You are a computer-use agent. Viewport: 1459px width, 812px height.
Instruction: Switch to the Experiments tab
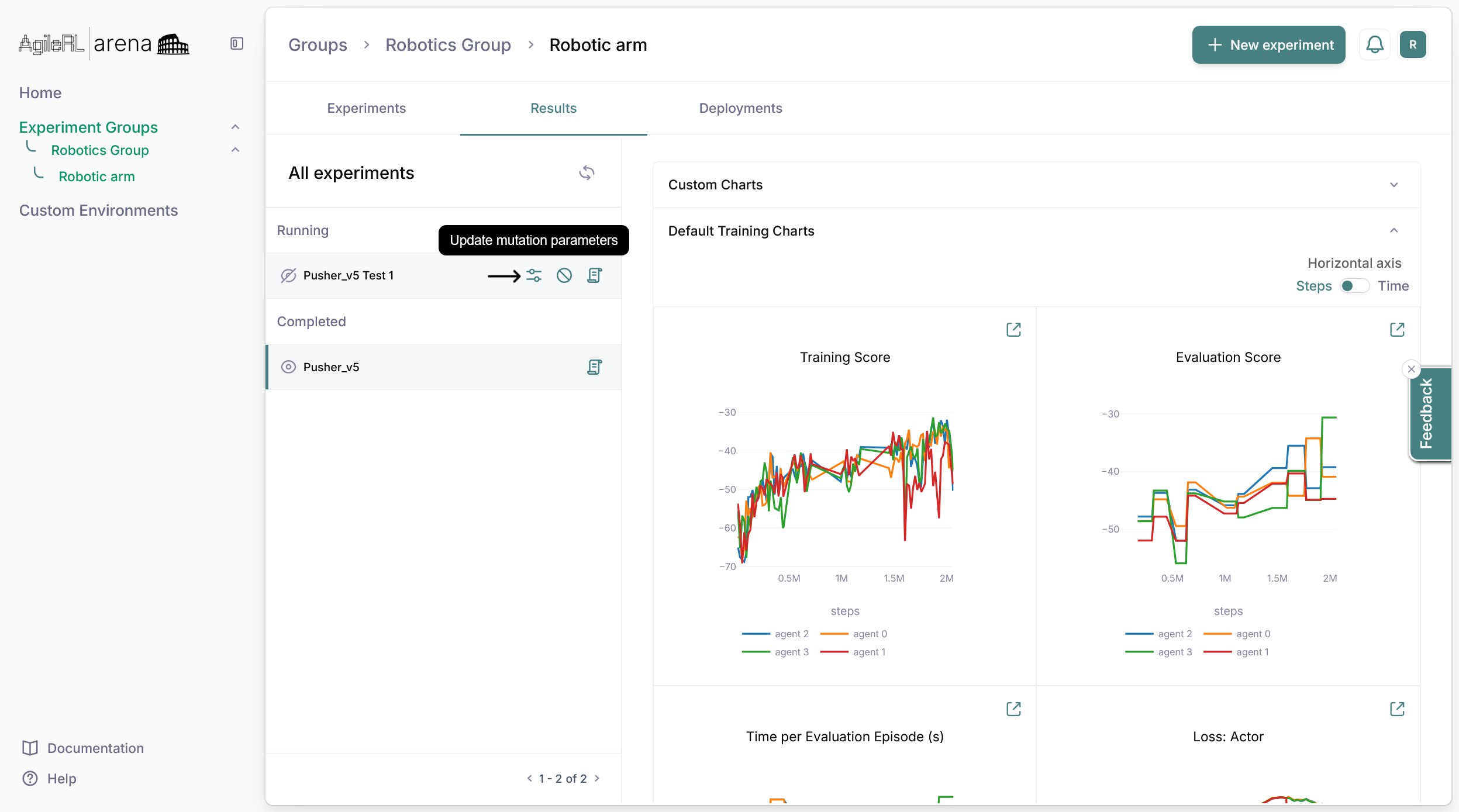366,108
